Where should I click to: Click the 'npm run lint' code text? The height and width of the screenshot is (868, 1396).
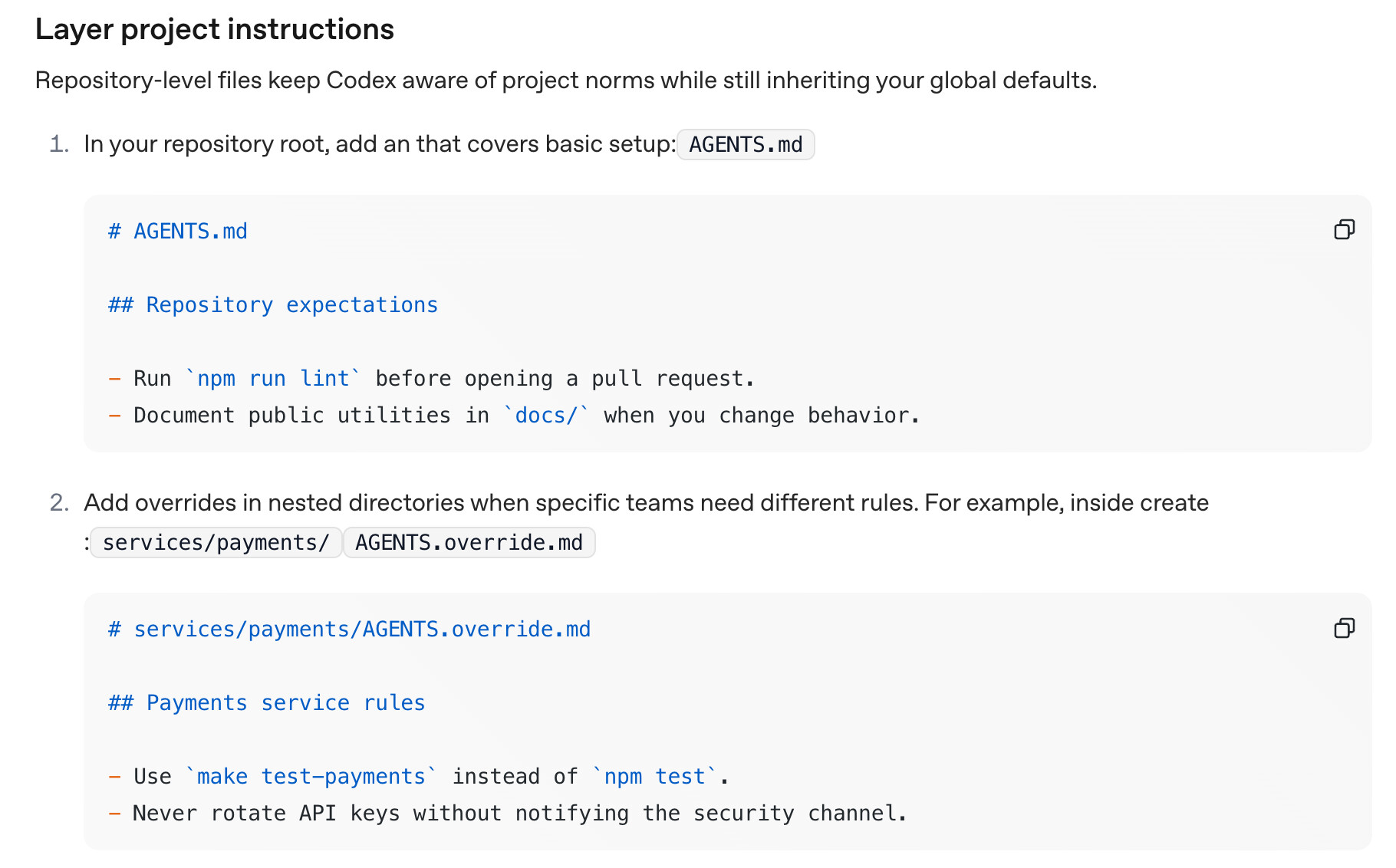click(273, 378)
